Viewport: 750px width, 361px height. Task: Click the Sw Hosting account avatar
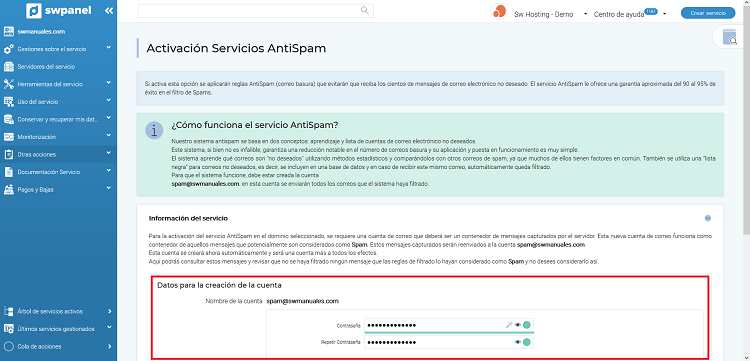click(498, 11)
